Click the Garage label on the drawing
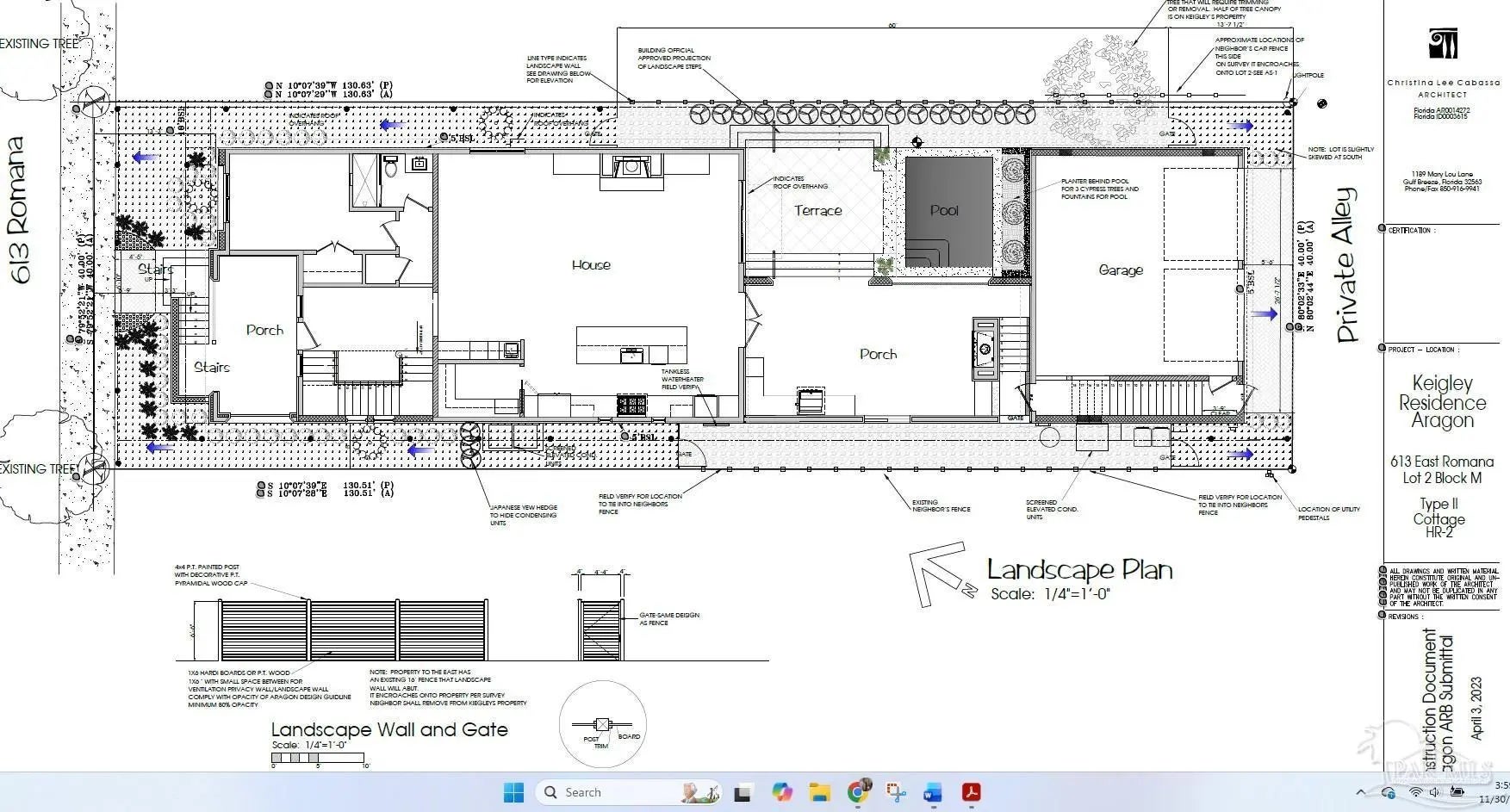 1121,270
